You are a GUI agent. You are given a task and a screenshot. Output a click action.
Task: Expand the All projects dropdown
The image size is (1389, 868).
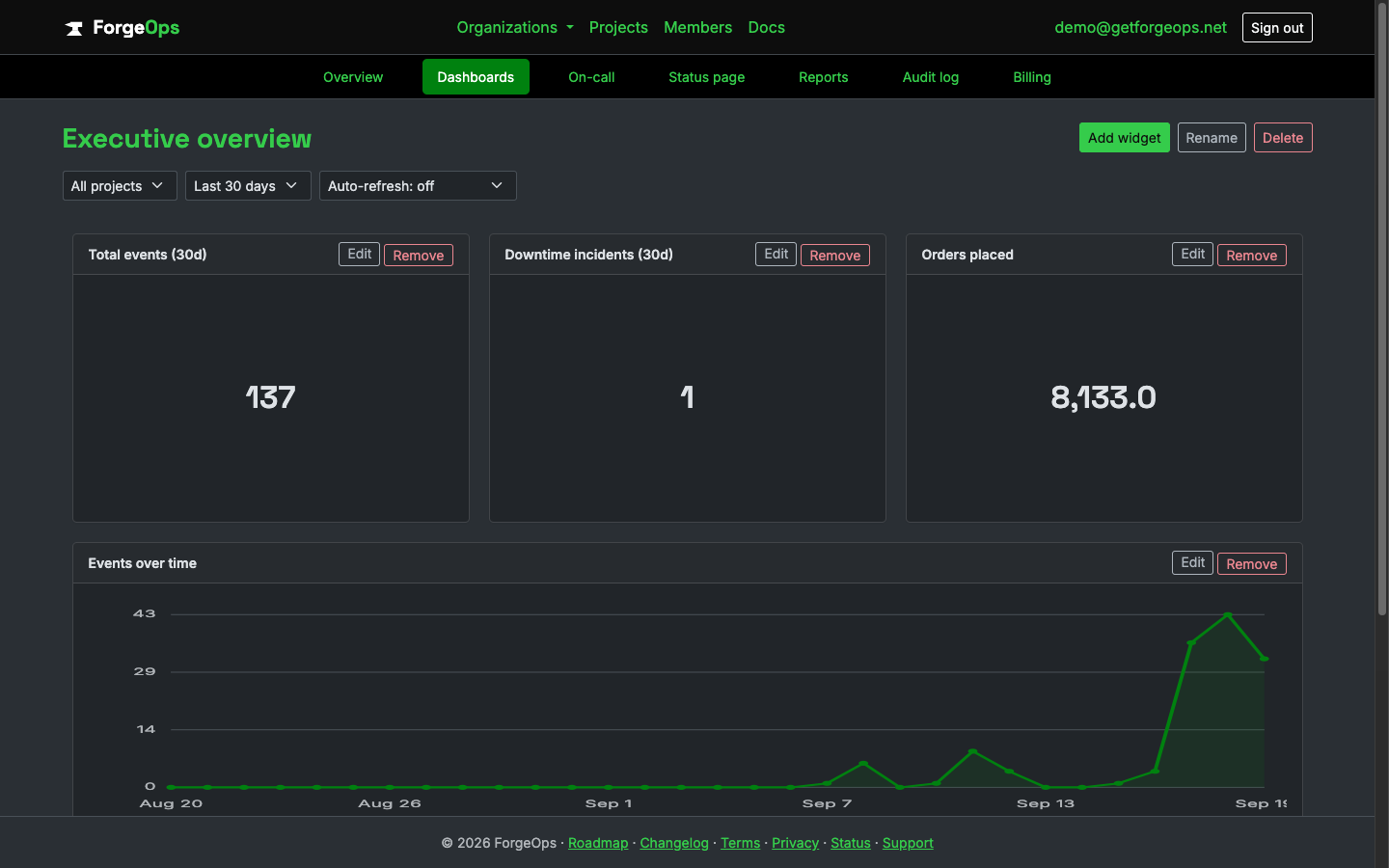[120, 186]
